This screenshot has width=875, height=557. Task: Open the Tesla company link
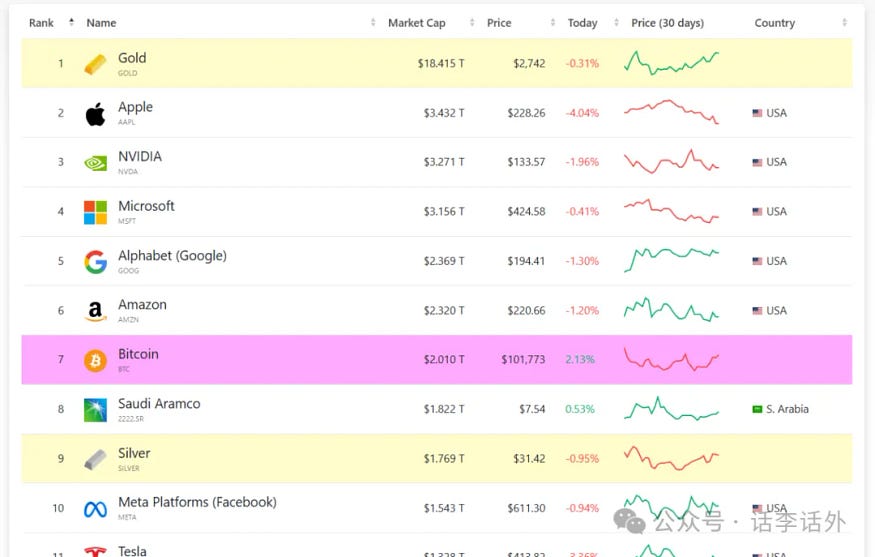pos(132,551)
